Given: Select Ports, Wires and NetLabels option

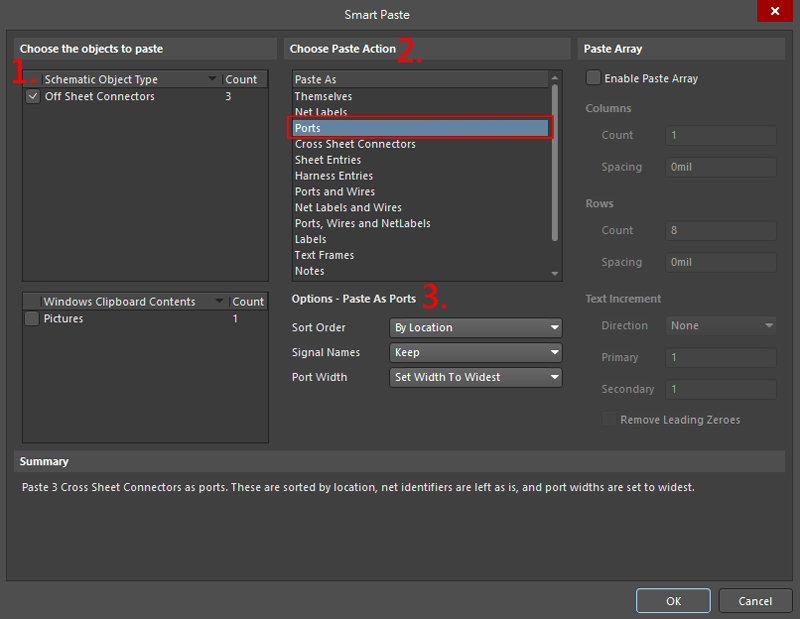Looking at the screenshot, I should point(362,224).
